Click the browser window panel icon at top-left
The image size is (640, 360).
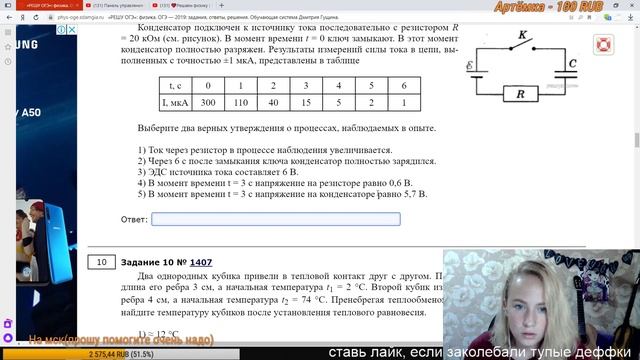click(x=8, y=5)
